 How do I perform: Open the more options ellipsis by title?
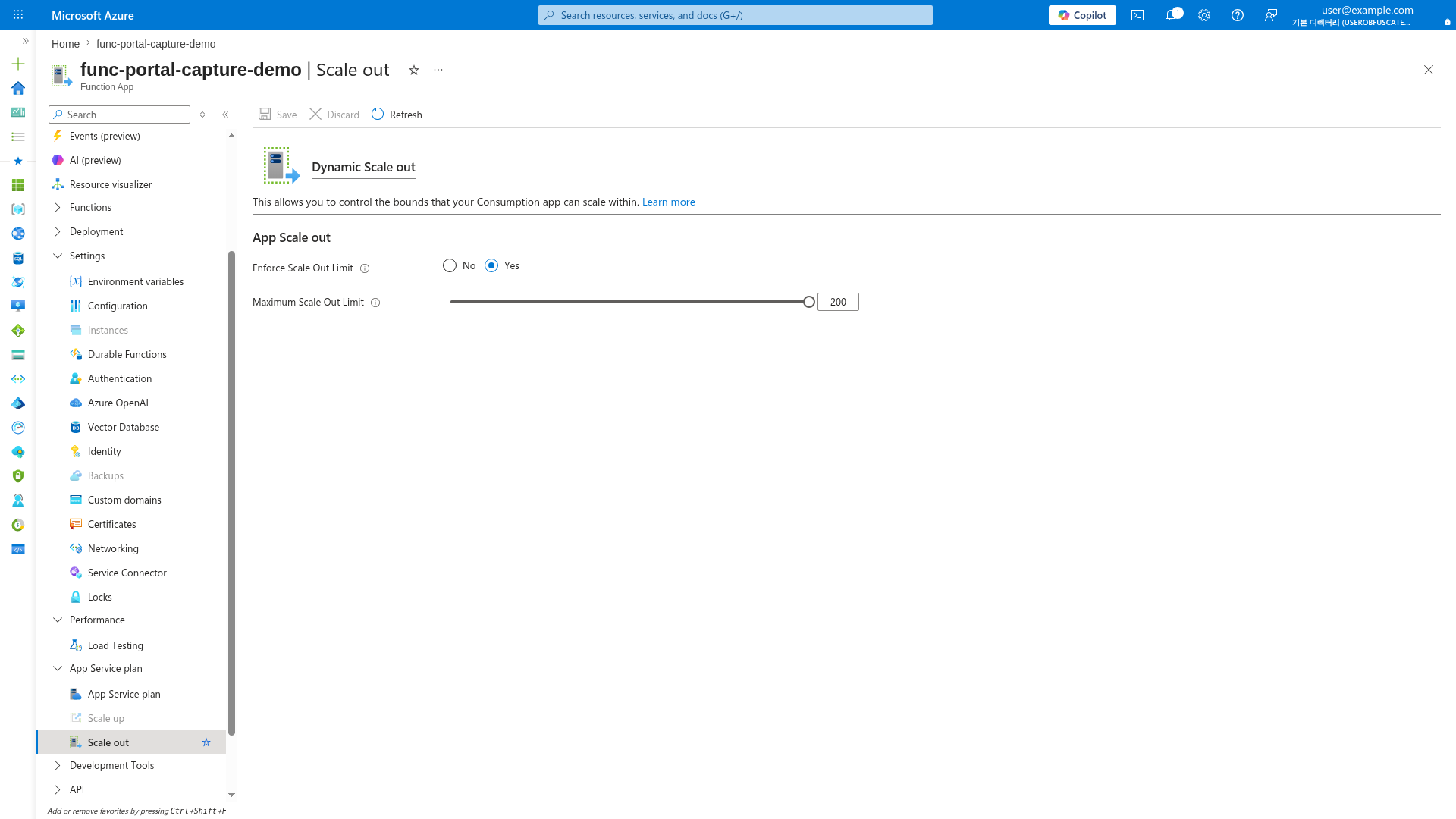point(438,70)
